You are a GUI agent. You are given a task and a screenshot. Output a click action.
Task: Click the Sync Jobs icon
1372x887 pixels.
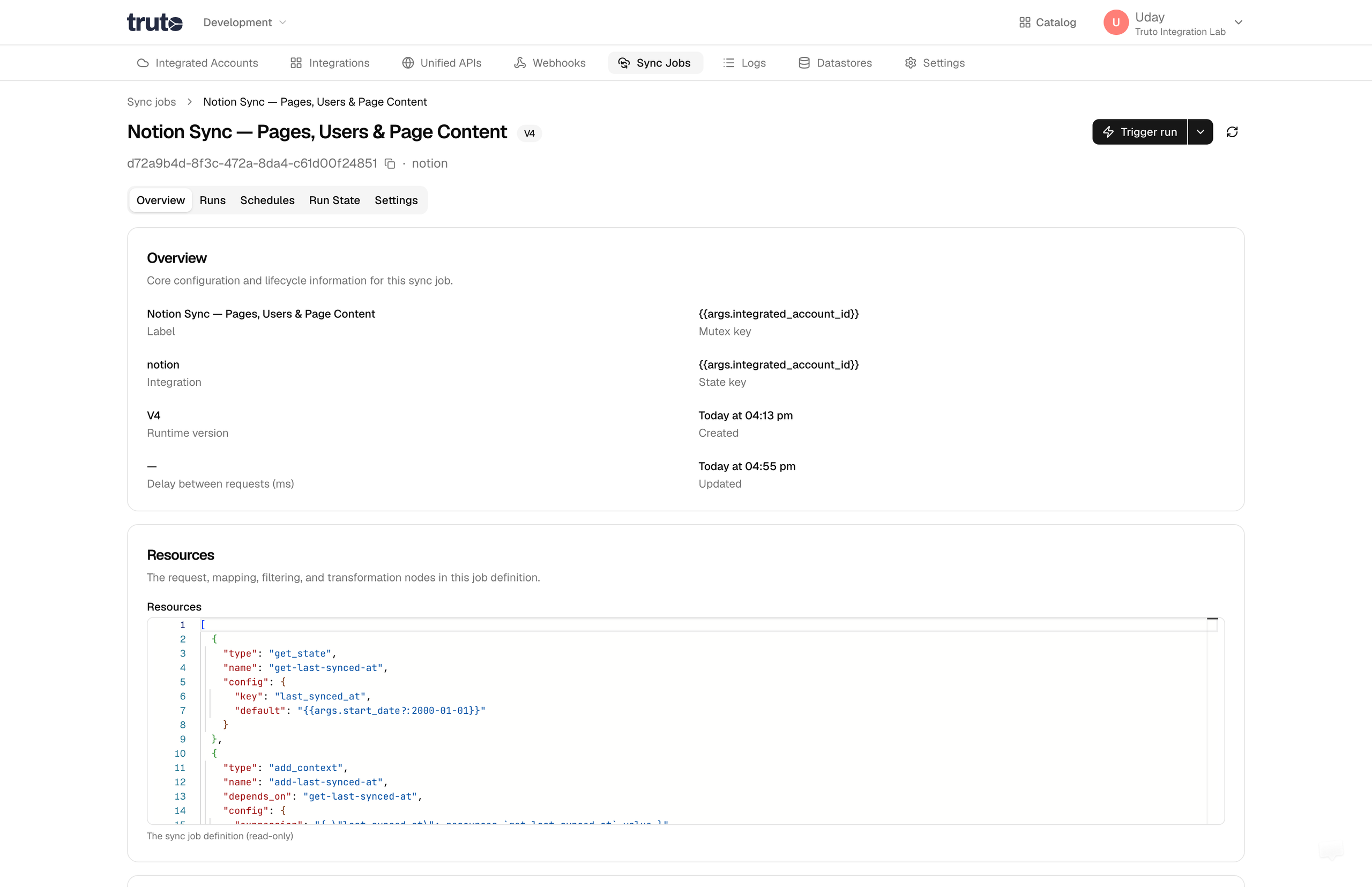pyautogui.click(x=624, y=63)
